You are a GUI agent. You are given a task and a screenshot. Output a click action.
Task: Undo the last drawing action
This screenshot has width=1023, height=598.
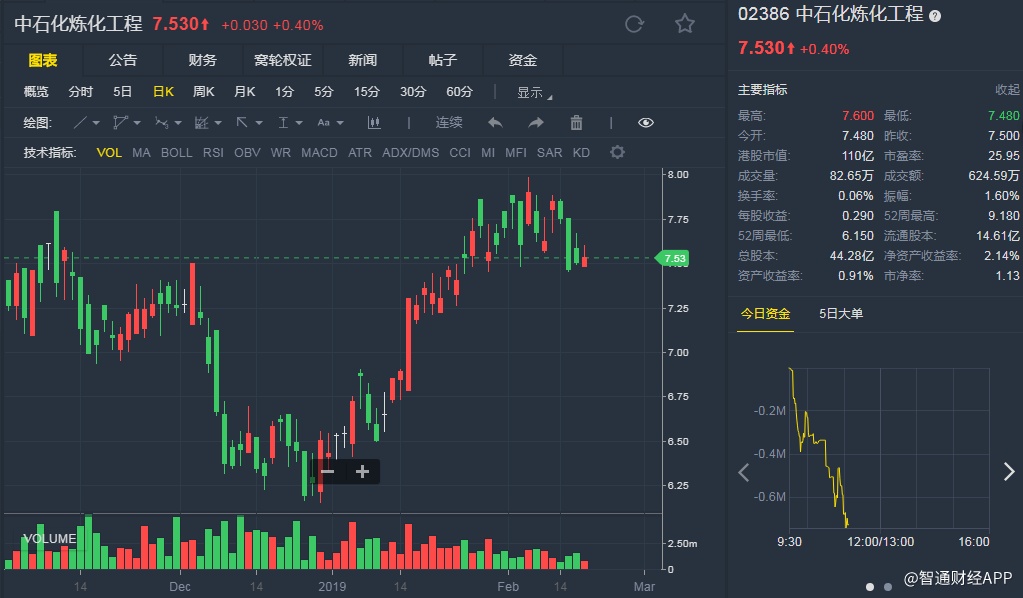[x=495, y=123]
